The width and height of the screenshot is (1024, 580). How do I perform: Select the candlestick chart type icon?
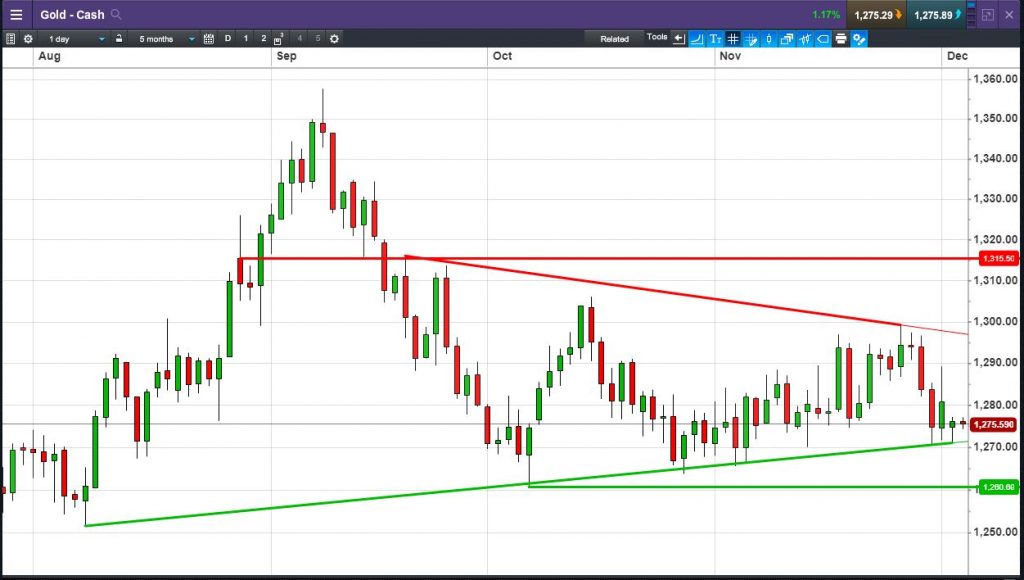click(x=769, y=39)
